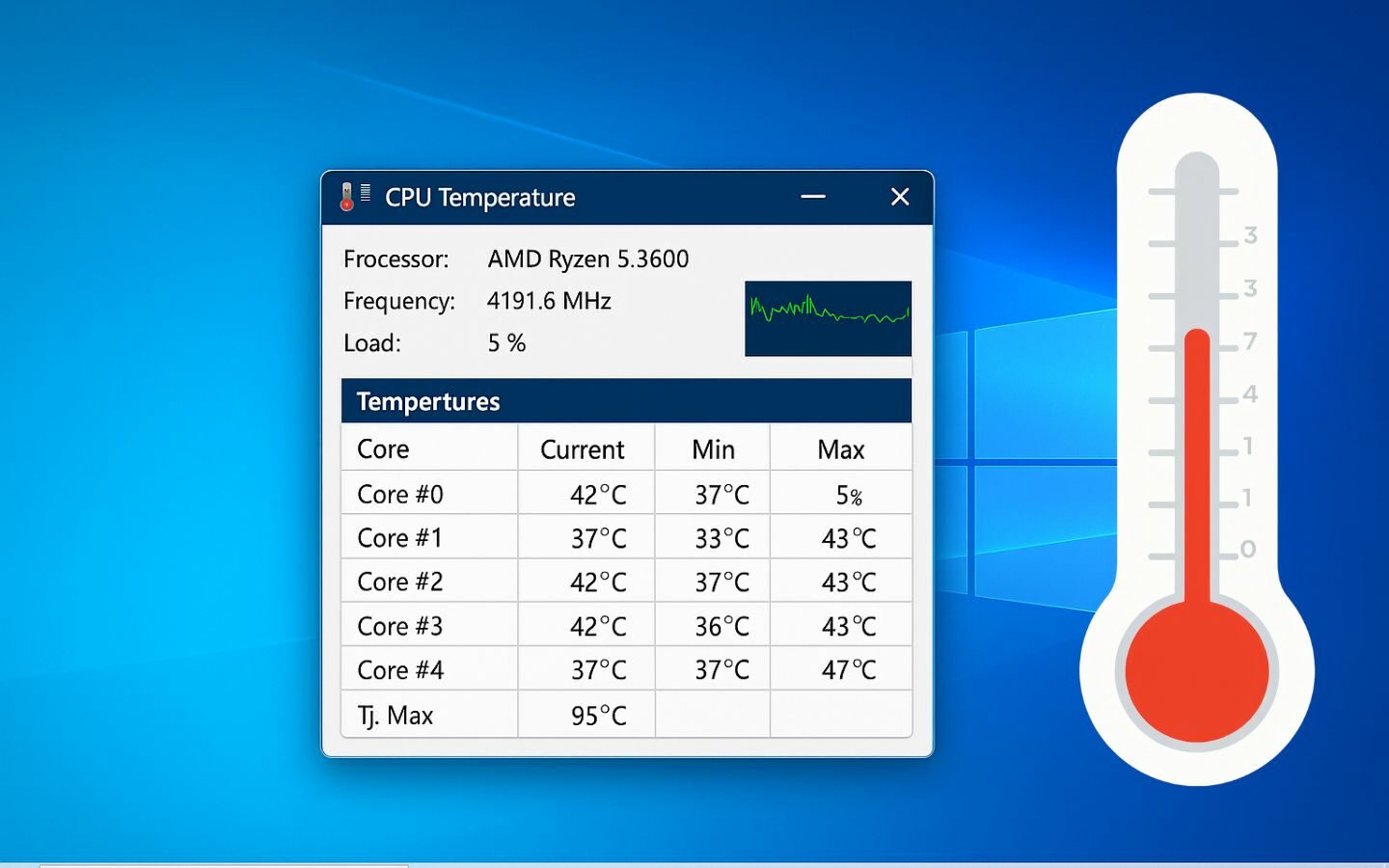Click the '5 %' load value
The image size is (1389, 868).
(x=506, y=343)
